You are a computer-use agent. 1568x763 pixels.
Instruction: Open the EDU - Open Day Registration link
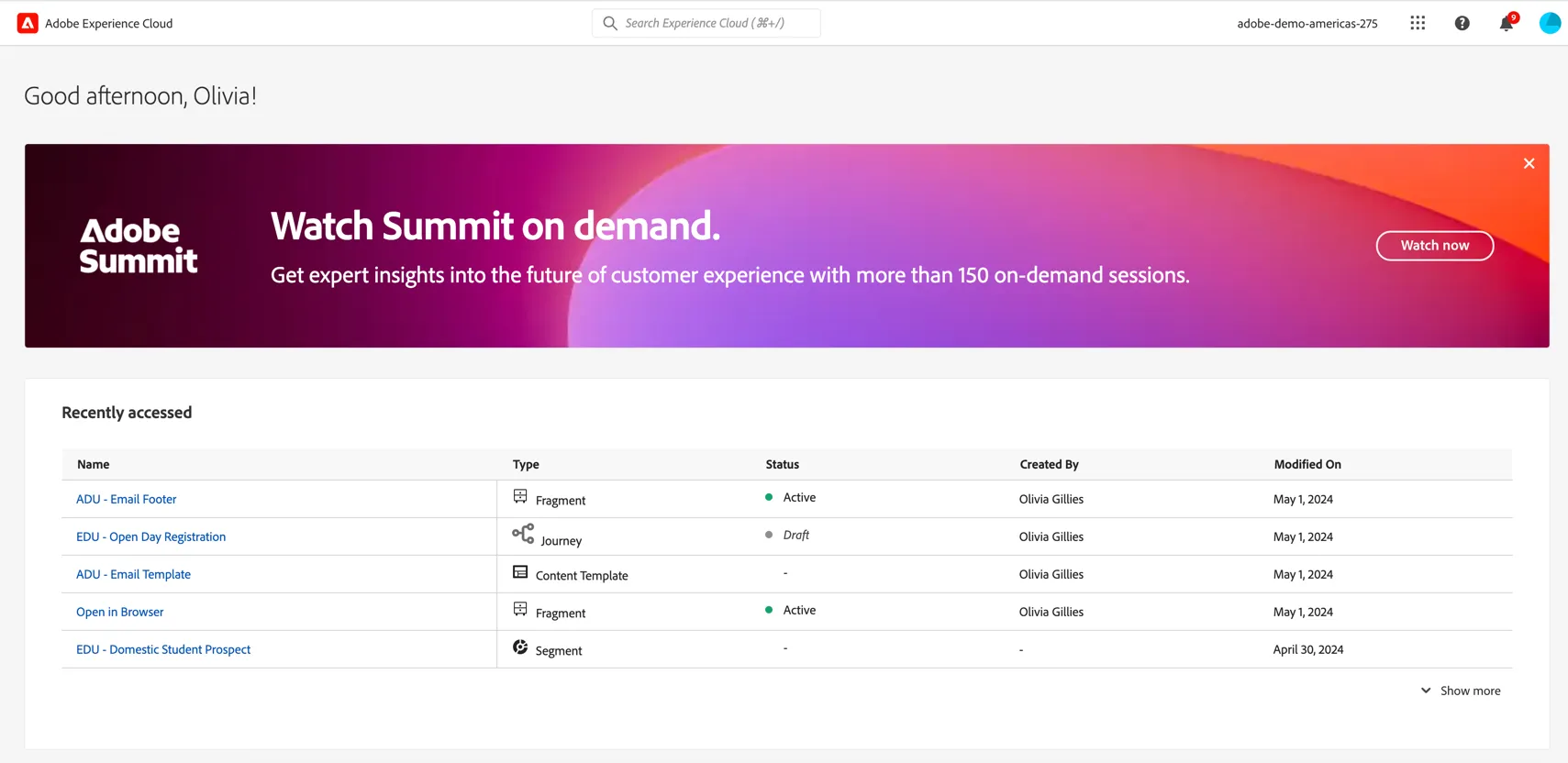tap(151, 536)
